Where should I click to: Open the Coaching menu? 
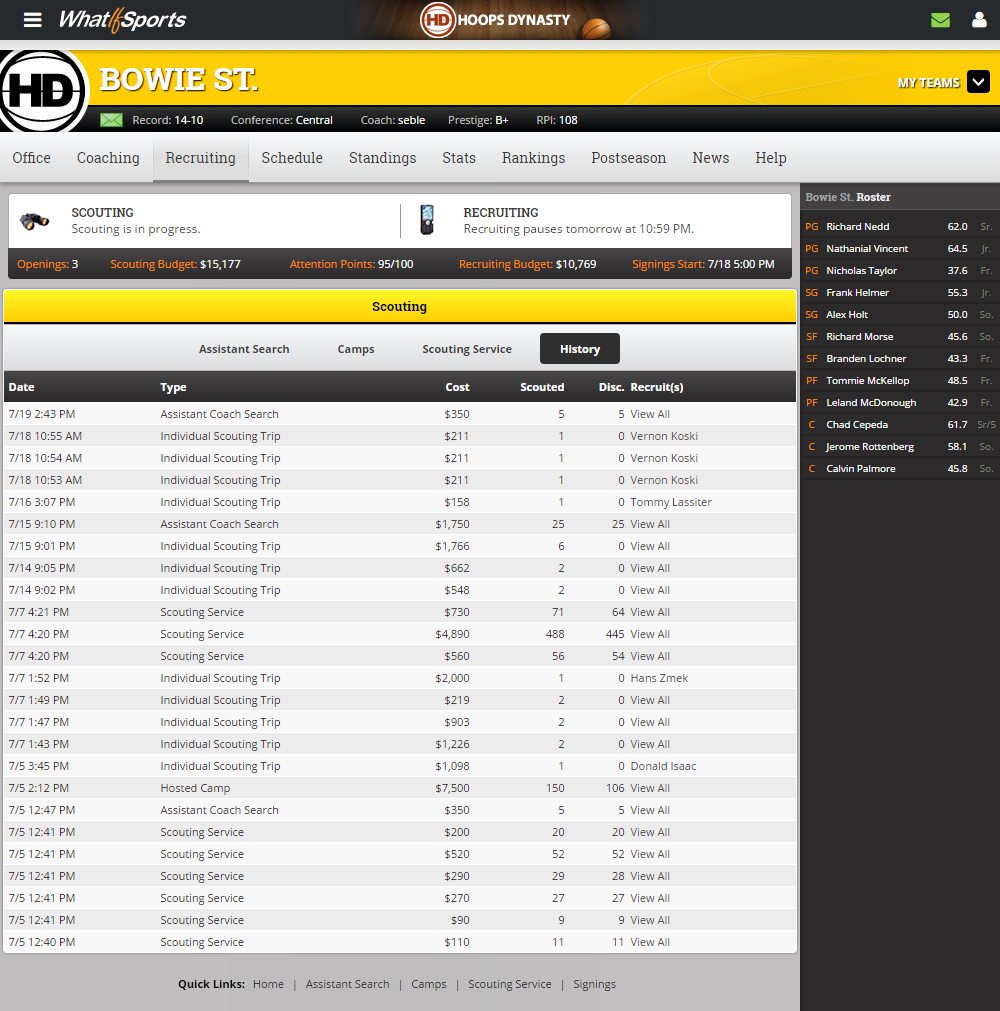[108, 158]
